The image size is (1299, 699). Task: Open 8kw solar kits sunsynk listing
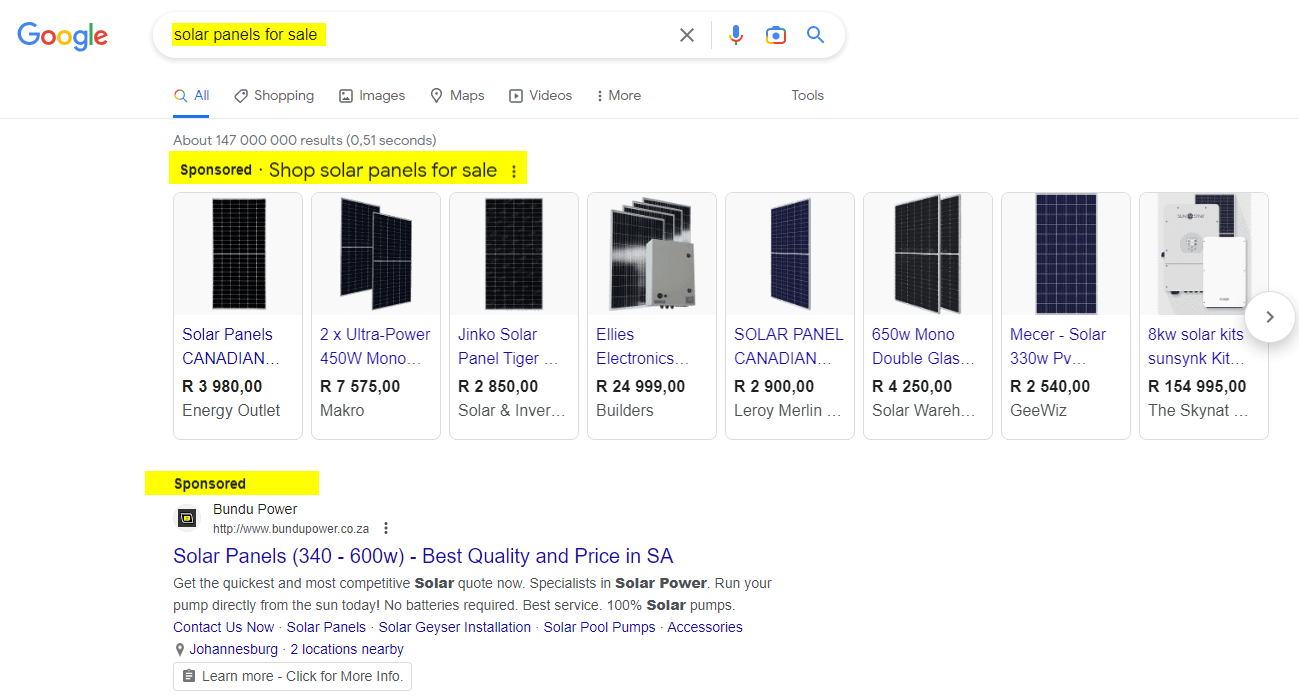coord(1197,346)
